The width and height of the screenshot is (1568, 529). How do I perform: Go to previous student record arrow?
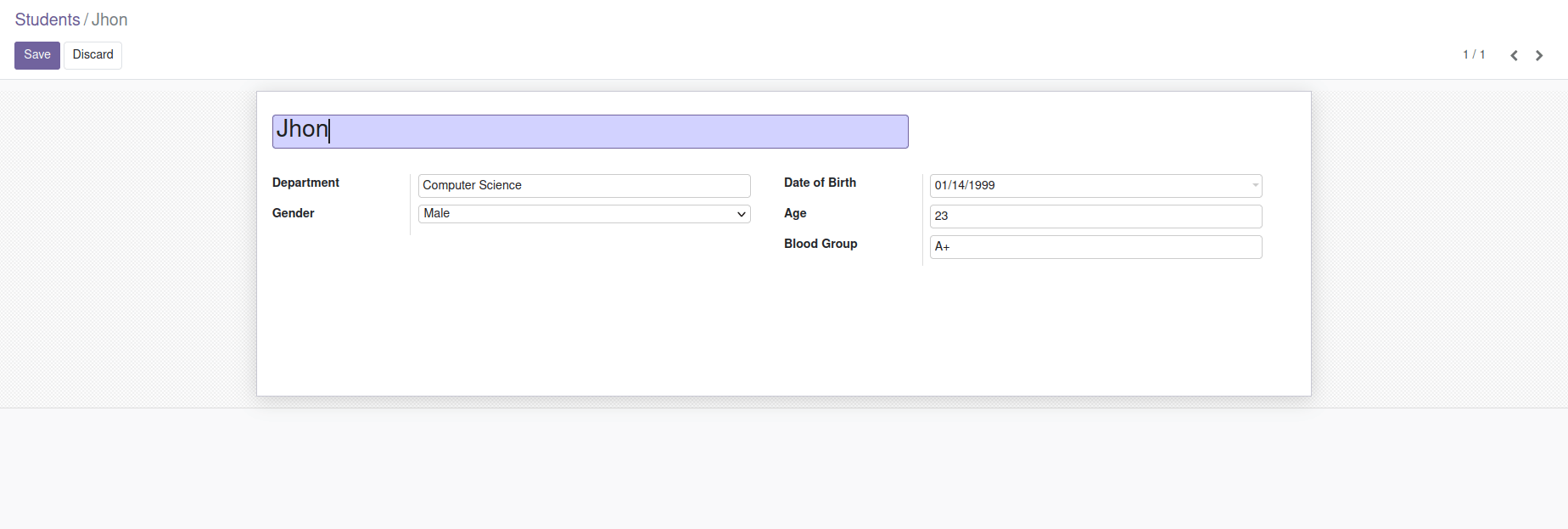[1514, 56]
